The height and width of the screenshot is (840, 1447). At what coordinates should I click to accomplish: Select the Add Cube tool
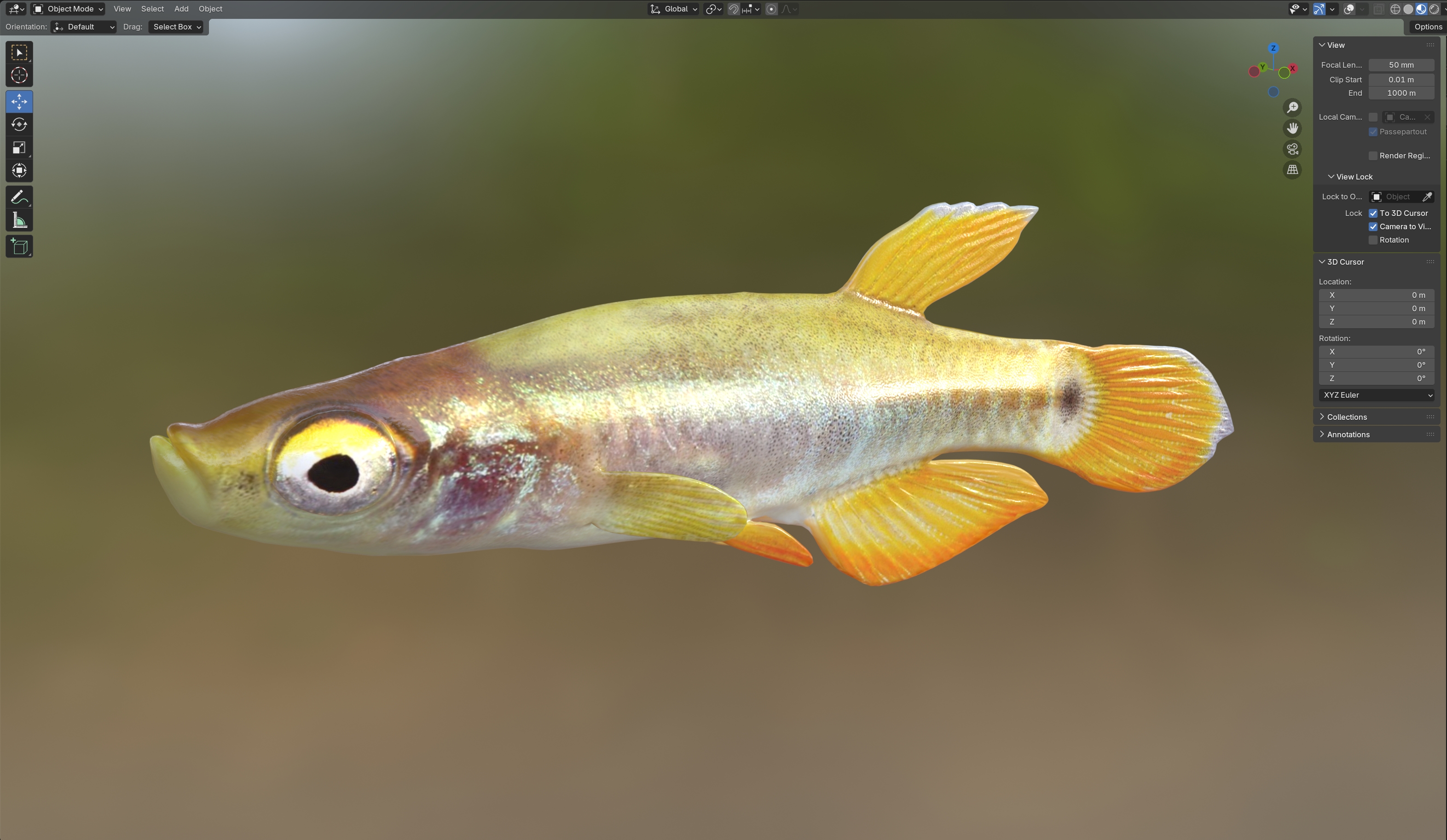point(19,247)
